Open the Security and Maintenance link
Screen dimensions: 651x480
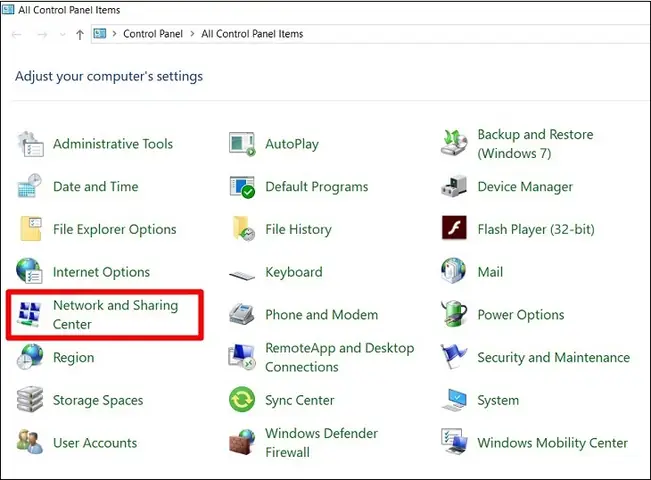(x=553, y=358)
